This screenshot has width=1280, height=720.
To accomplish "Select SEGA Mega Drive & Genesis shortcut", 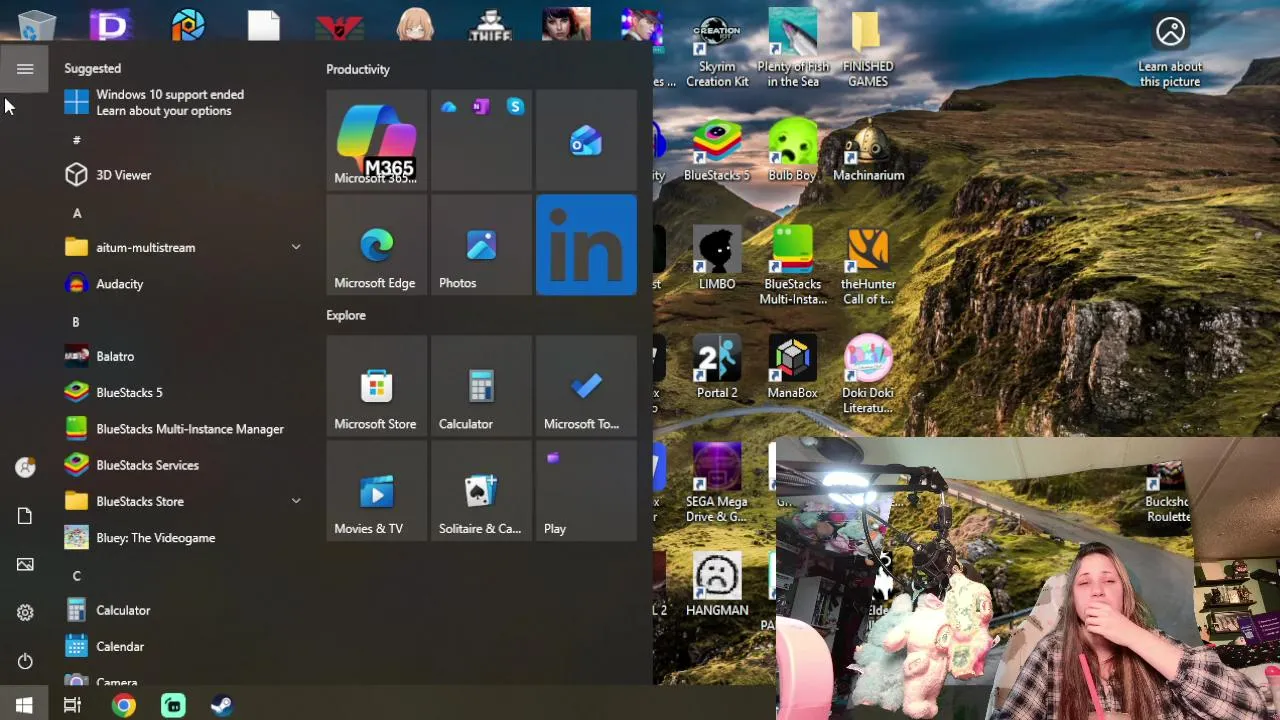I will point(717,484).
